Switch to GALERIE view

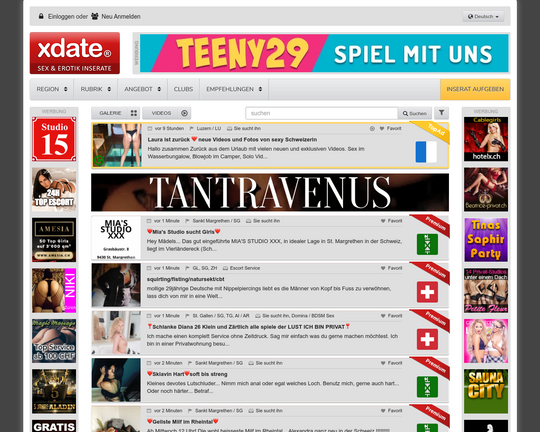click(x=110, y=113)
